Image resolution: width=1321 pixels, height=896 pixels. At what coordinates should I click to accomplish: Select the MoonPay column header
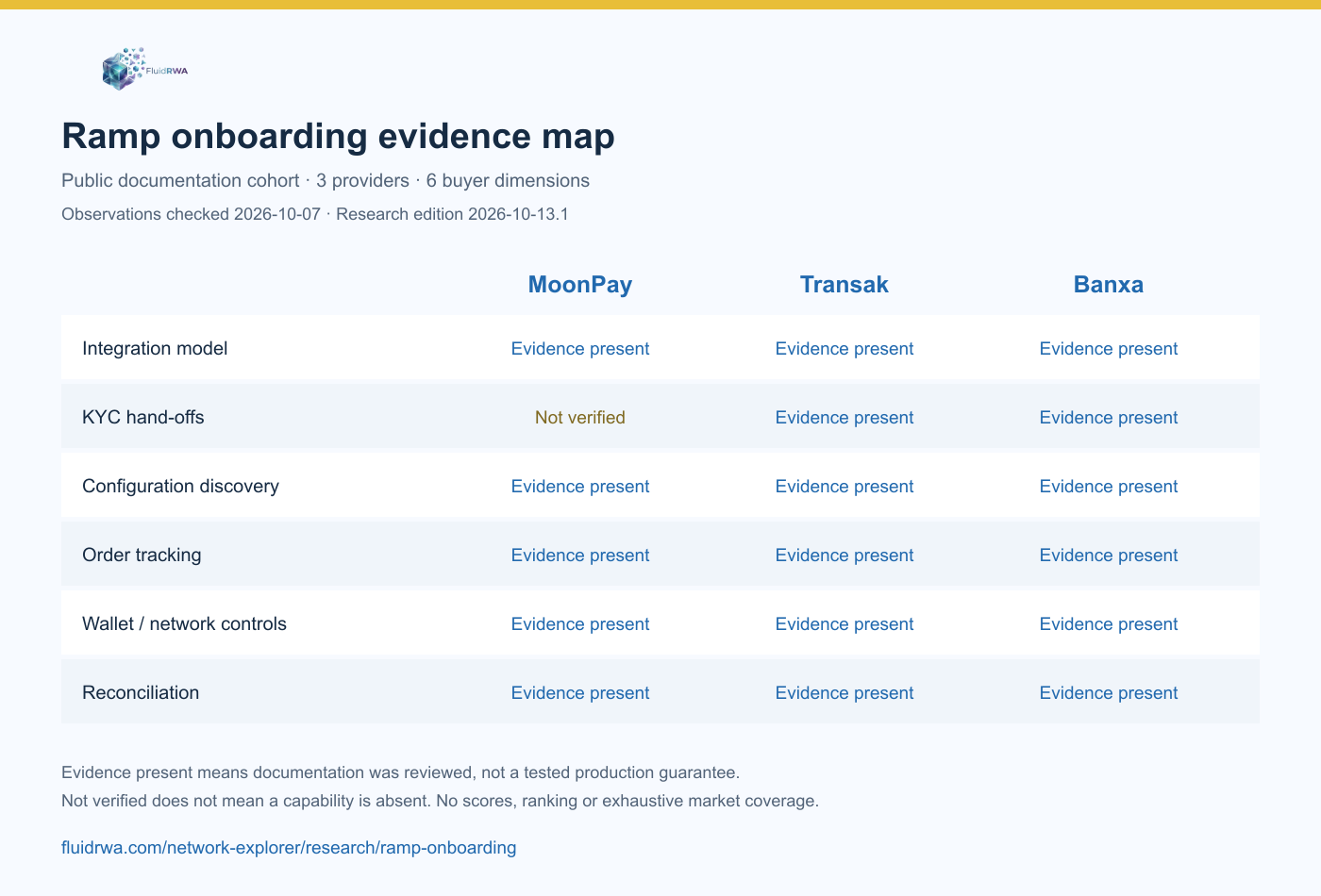[580, 285]
